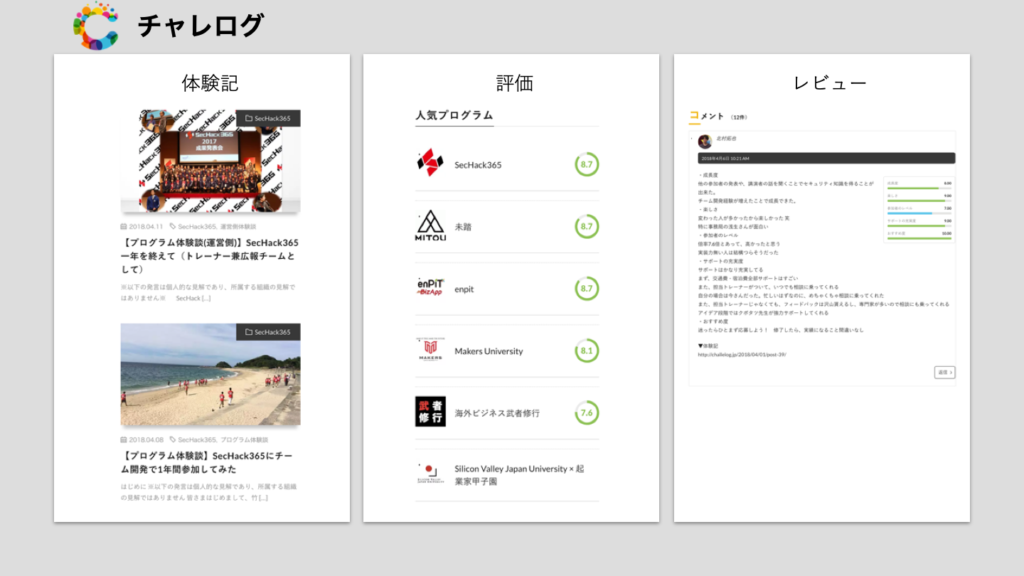Click the 7.6 score circle for 海外ビジネス武者修行
The image size is (1024, 576).
tap(587, 412)
